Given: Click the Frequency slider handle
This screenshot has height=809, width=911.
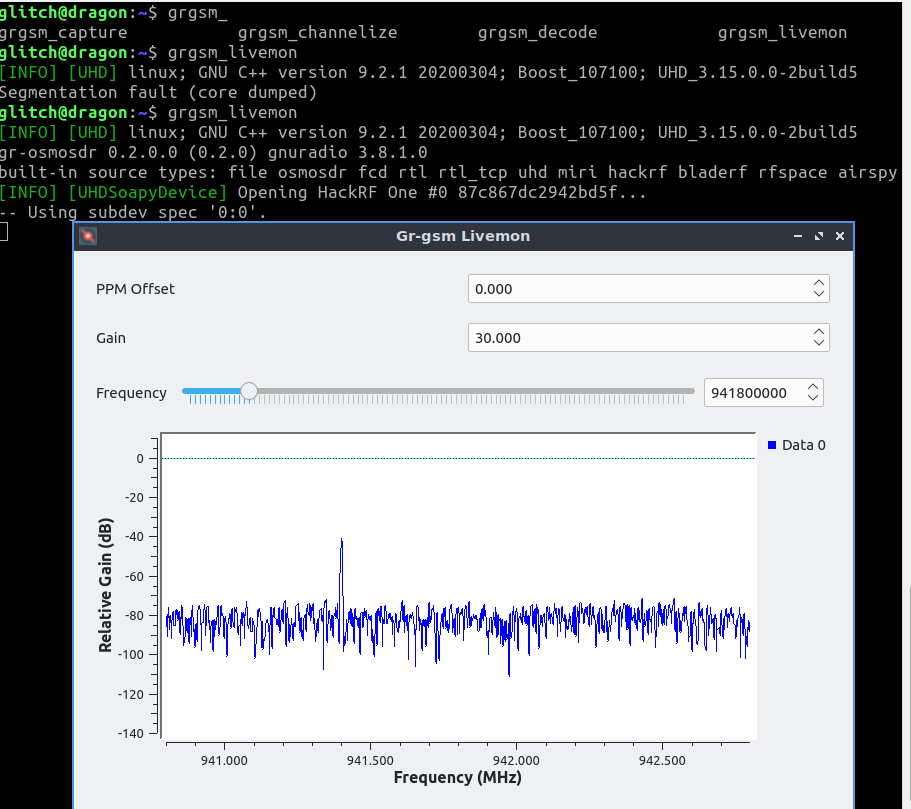Looking at the screenshot, I should tap(249, 392).
